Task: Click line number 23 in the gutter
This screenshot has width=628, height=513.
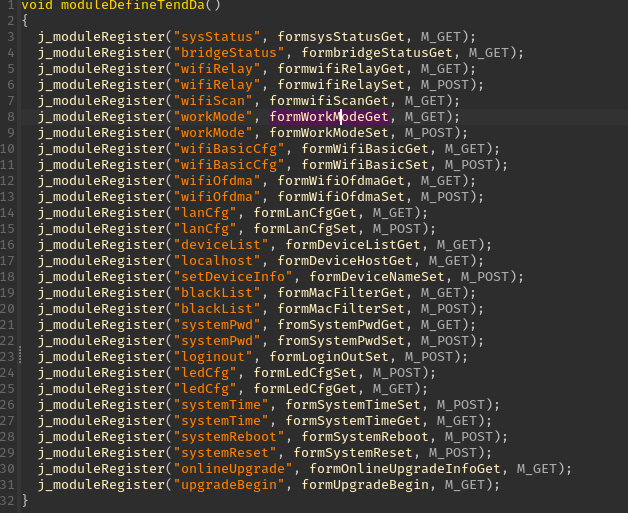Action: [9, 357]
